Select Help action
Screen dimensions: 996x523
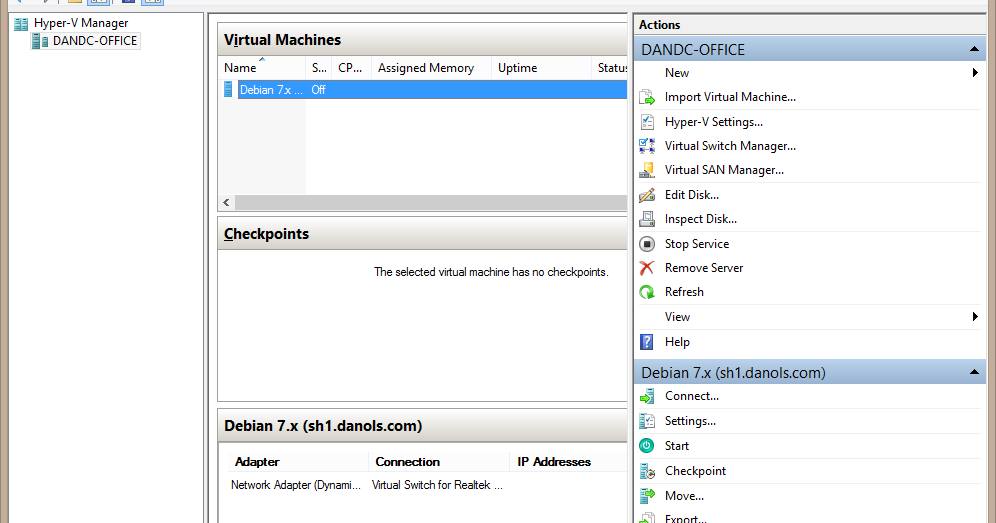pos(677,342)
